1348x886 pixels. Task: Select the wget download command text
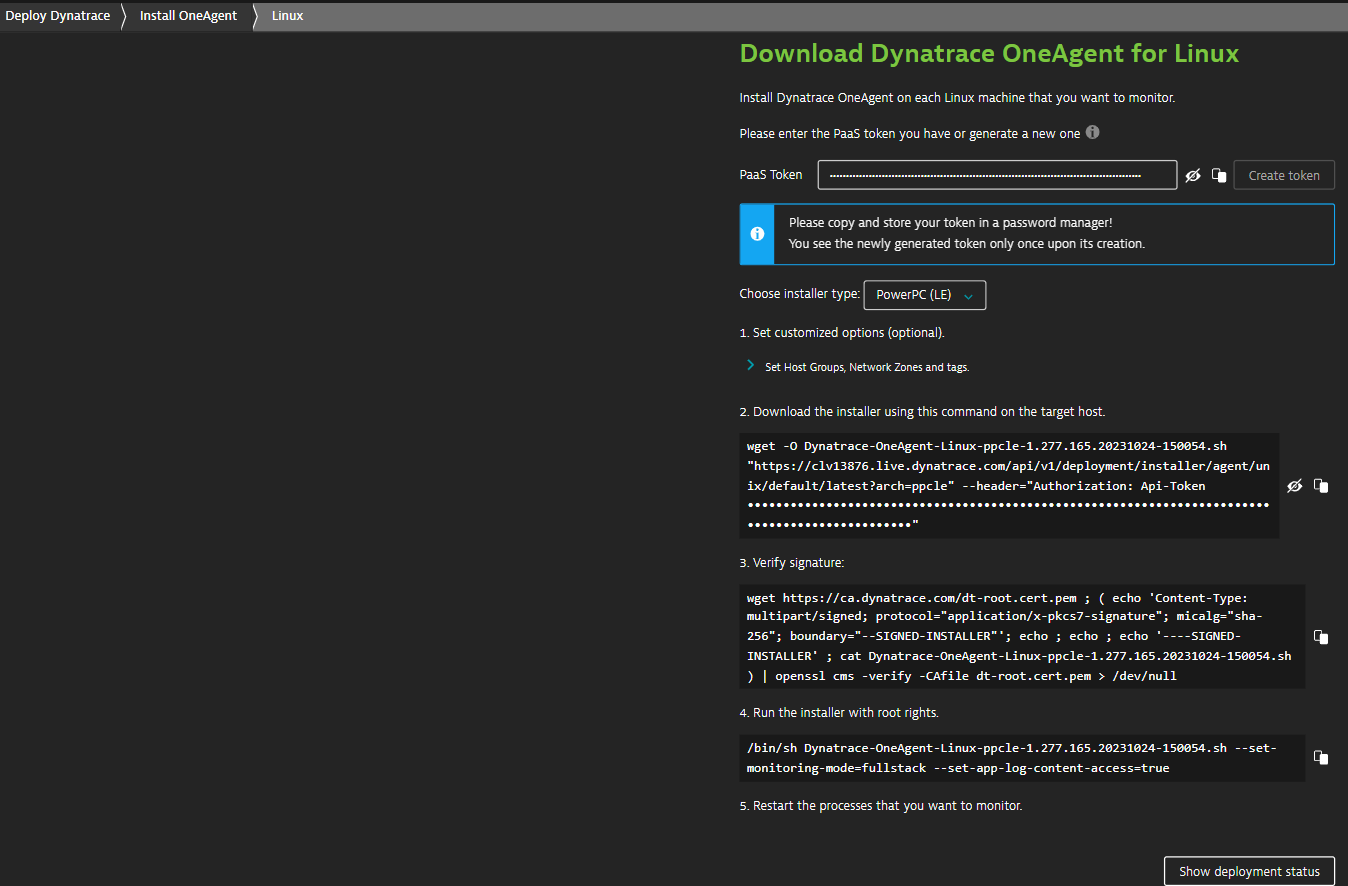click(1009, 485)
